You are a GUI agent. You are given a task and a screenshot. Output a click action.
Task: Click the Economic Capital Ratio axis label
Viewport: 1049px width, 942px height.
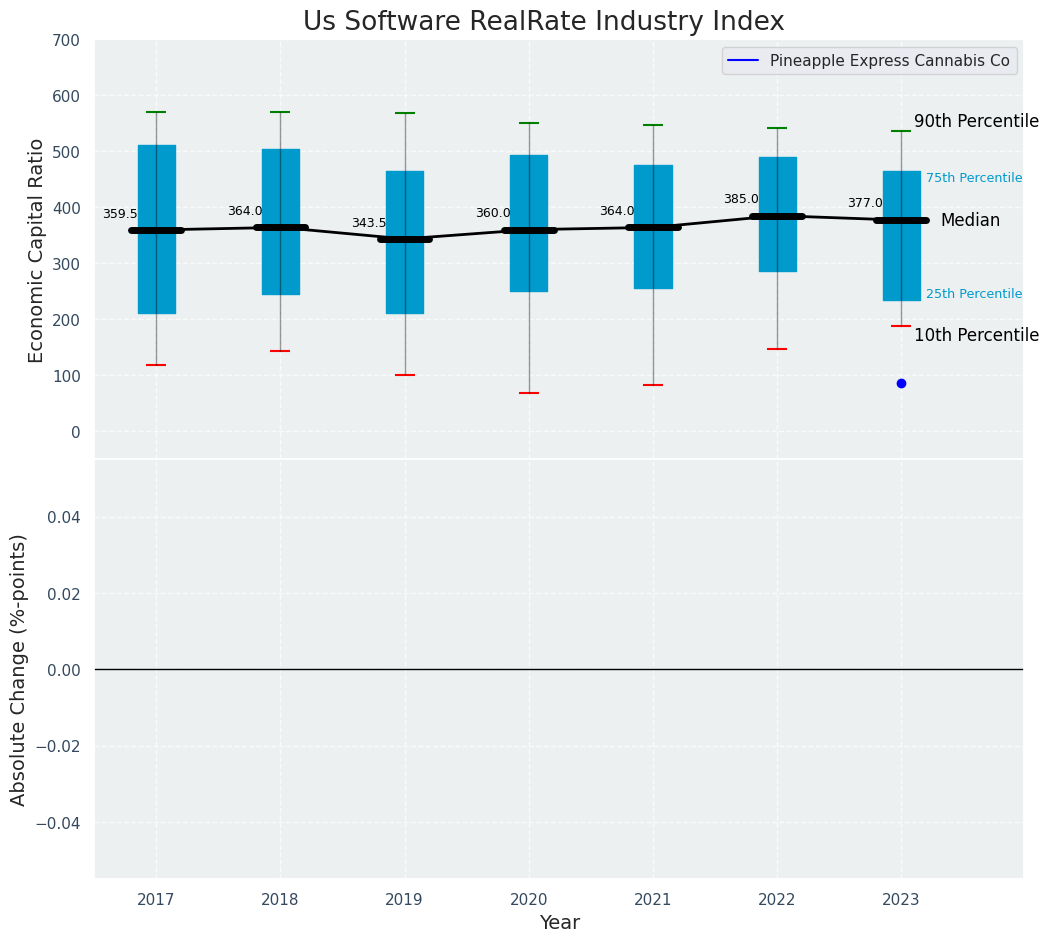point(37,250)
